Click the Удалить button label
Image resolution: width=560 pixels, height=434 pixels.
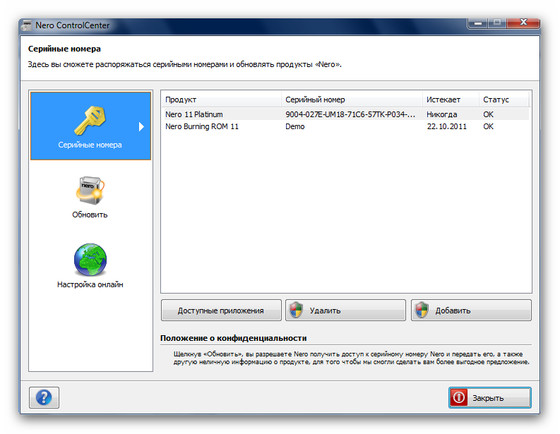pyautogui.click(x=325, y=310)
